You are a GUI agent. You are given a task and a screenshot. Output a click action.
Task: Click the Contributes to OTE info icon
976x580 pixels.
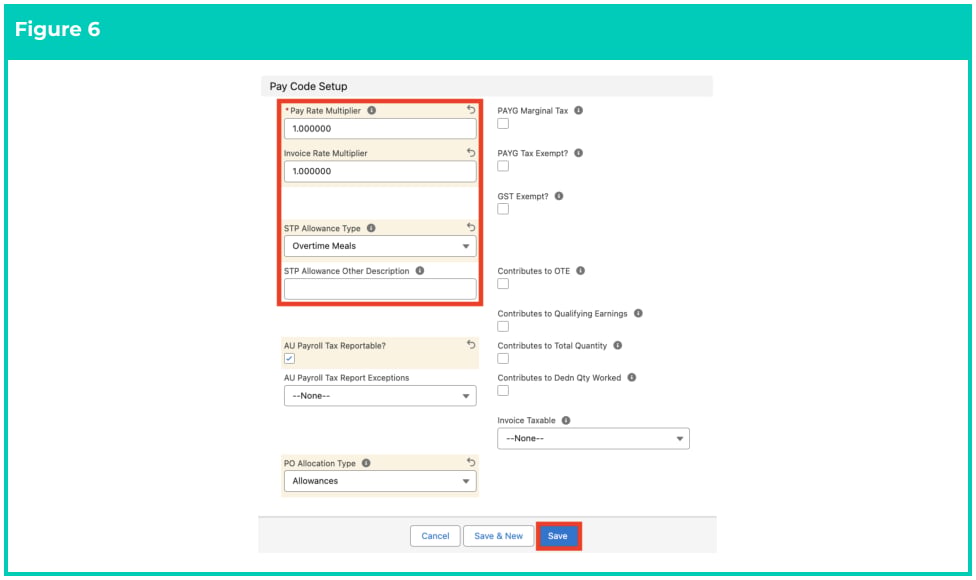pos(581,271)
